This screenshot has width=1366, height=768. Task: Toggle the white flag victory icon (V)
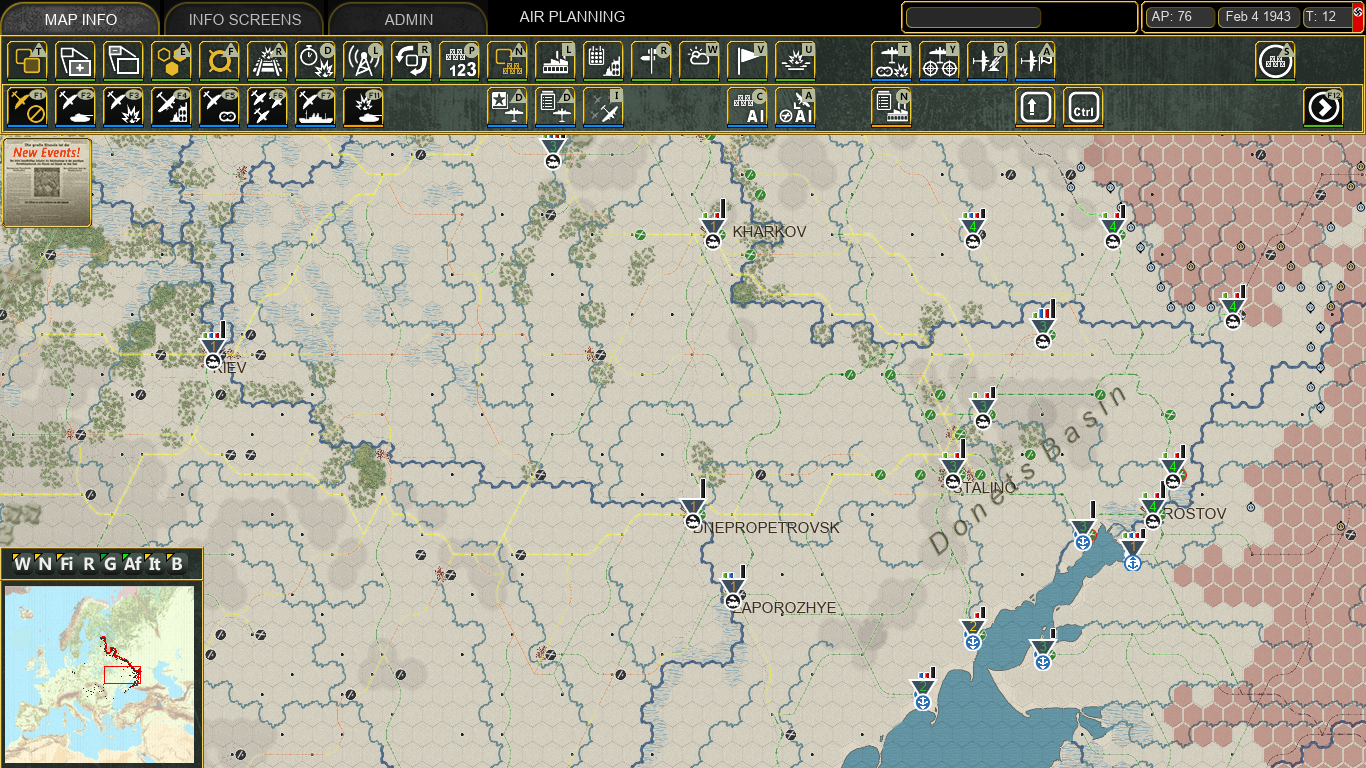point(747,61)
